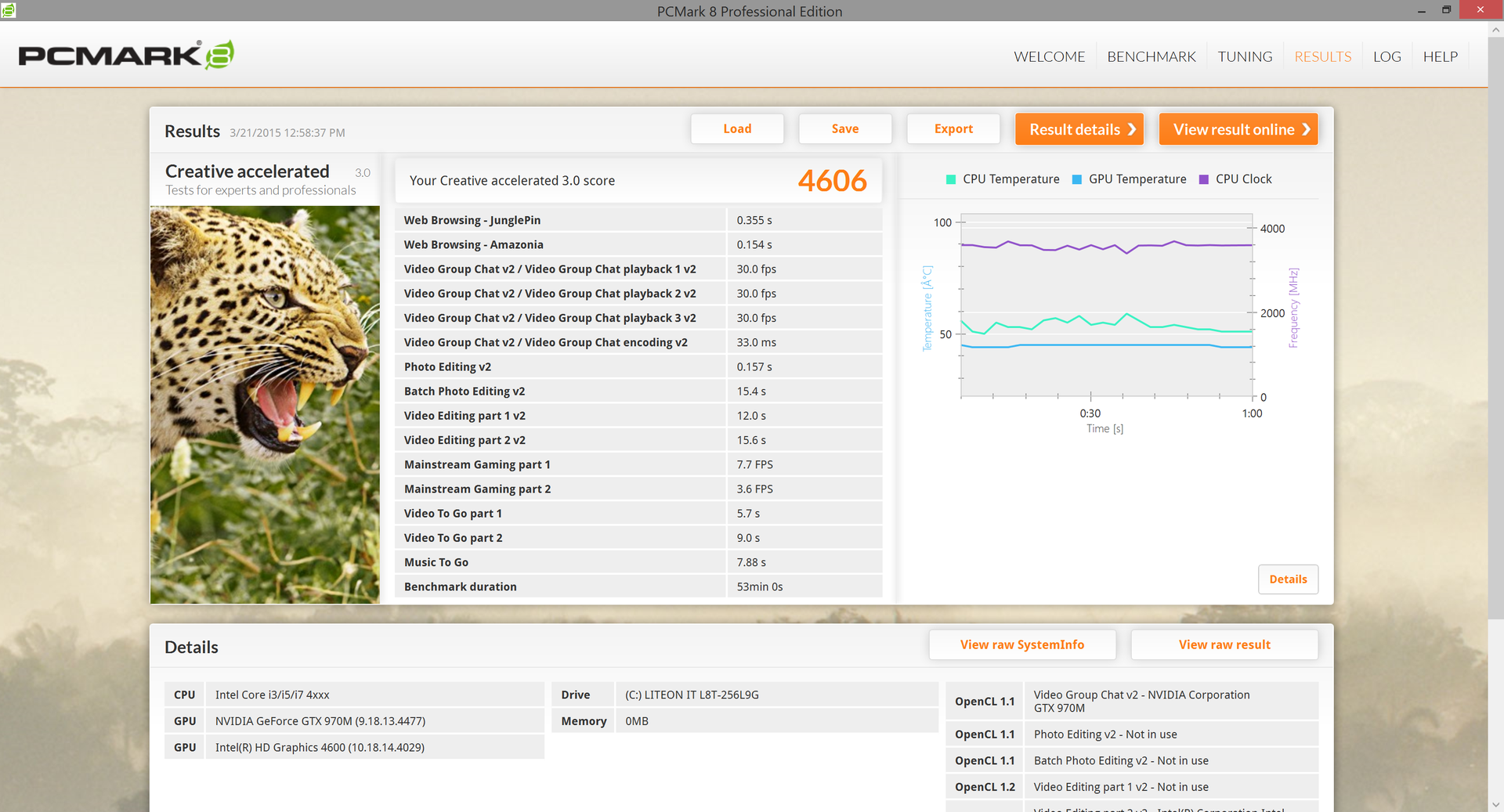This screenshot has width=1504, height=812.
Task: Open the Help tab
Action: tap(1440, 56)
